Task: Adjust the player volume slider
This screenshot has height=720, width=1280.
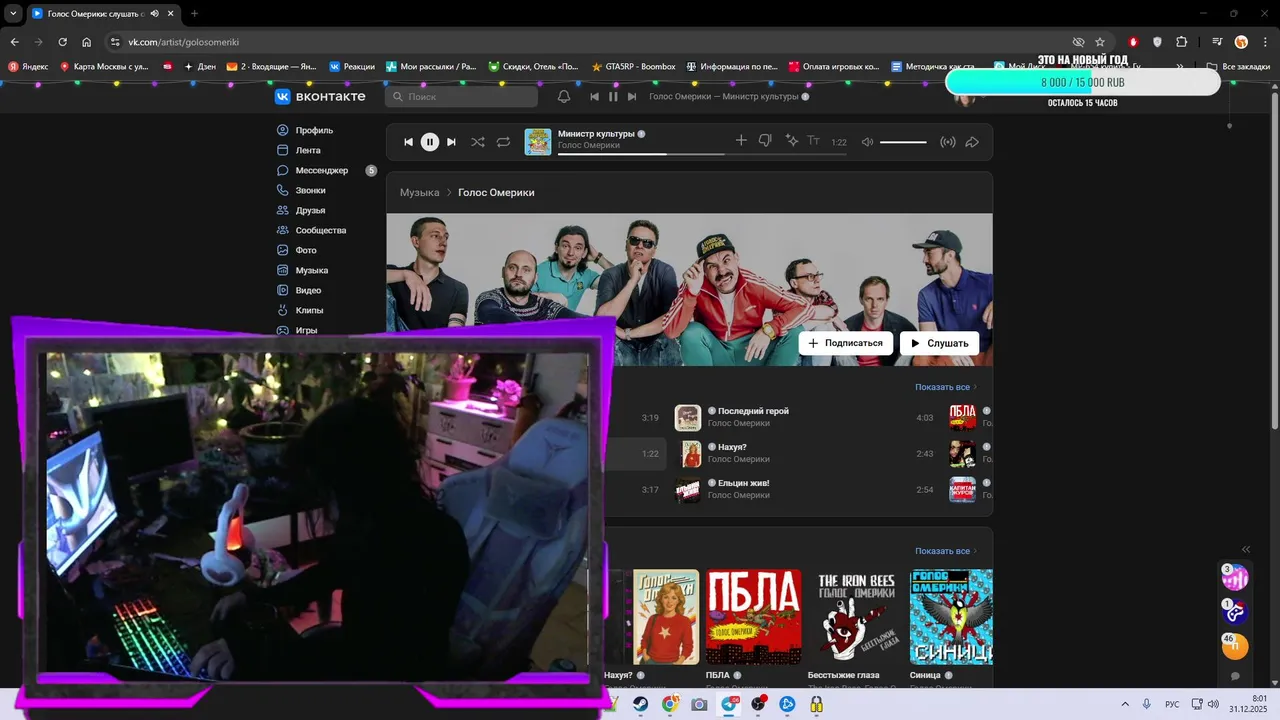Action: coord(903,142)
